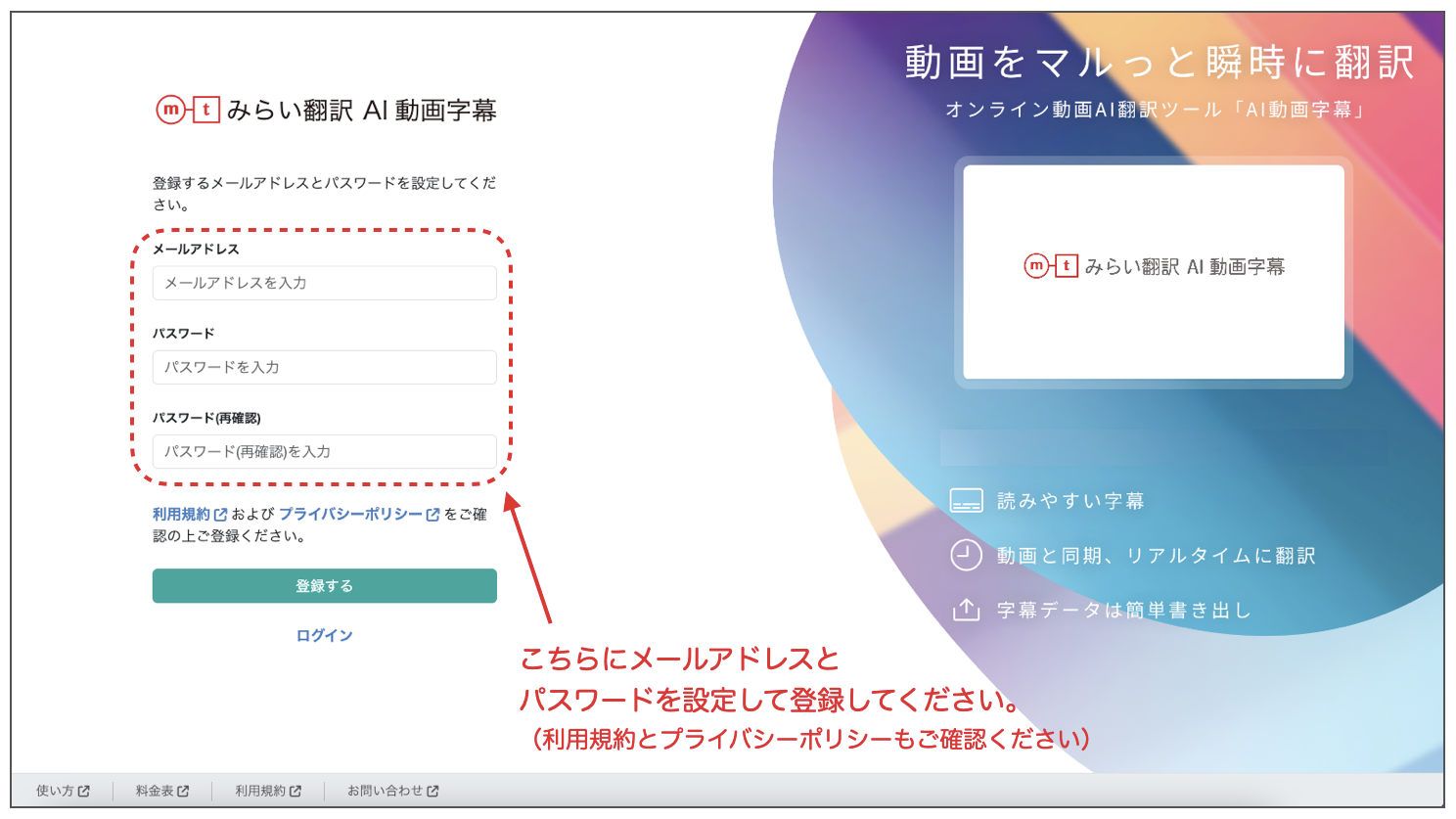Click the upload icon beside 字幕データは簡単書き出し
The width and height of the screenshot is (1456, 819).
coord(966,610)
